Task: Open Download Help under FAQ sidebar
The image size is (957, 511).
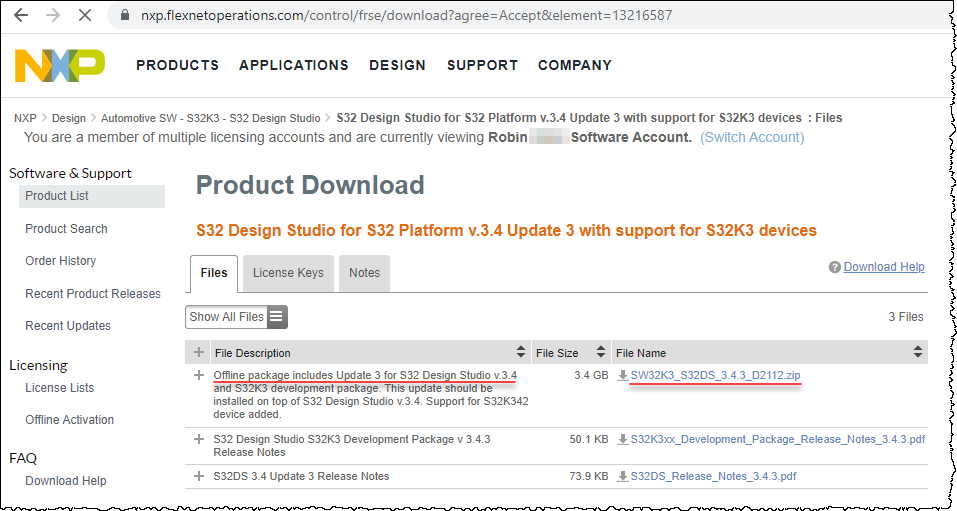Action: [66, 481]
